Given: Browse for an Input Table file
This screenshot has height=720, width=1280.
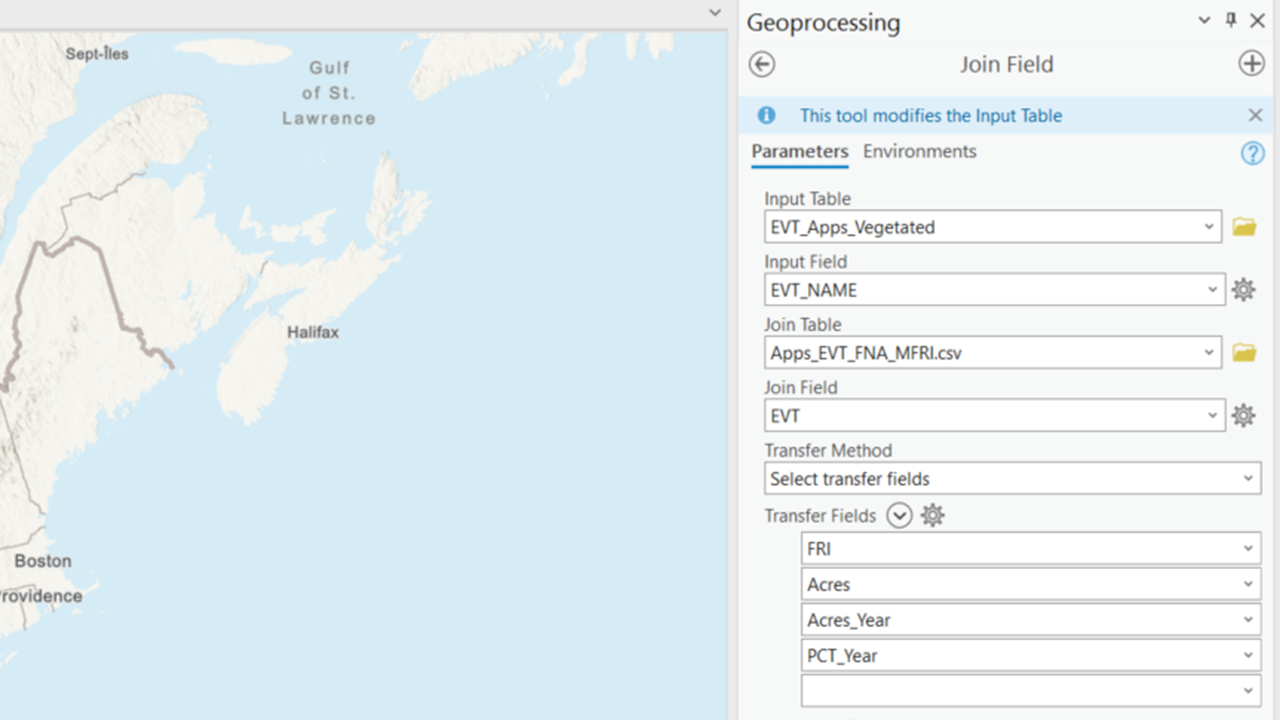Looking at the screenshot, I should click(x=1243, y=226).
